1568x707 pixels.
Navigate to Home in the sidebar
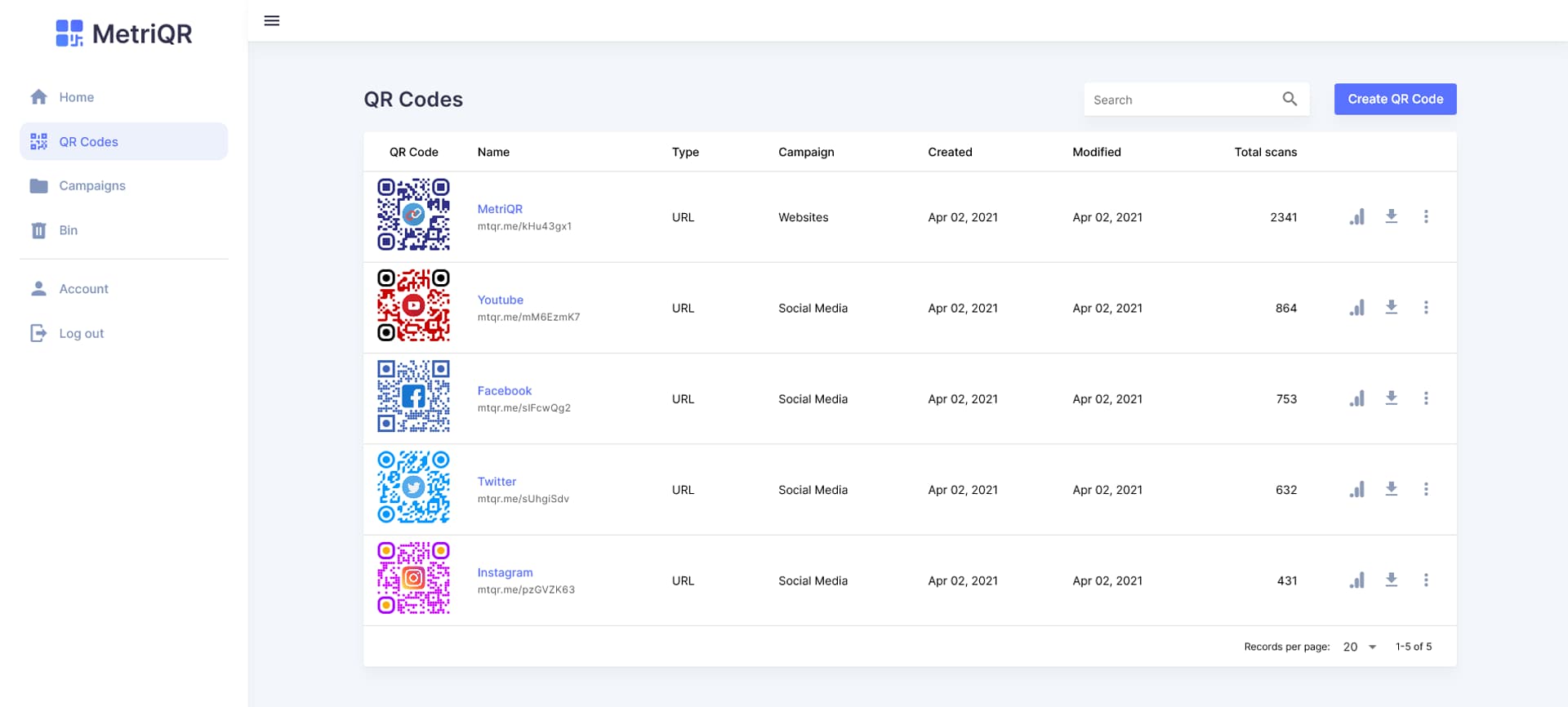(x=76, y=97)
